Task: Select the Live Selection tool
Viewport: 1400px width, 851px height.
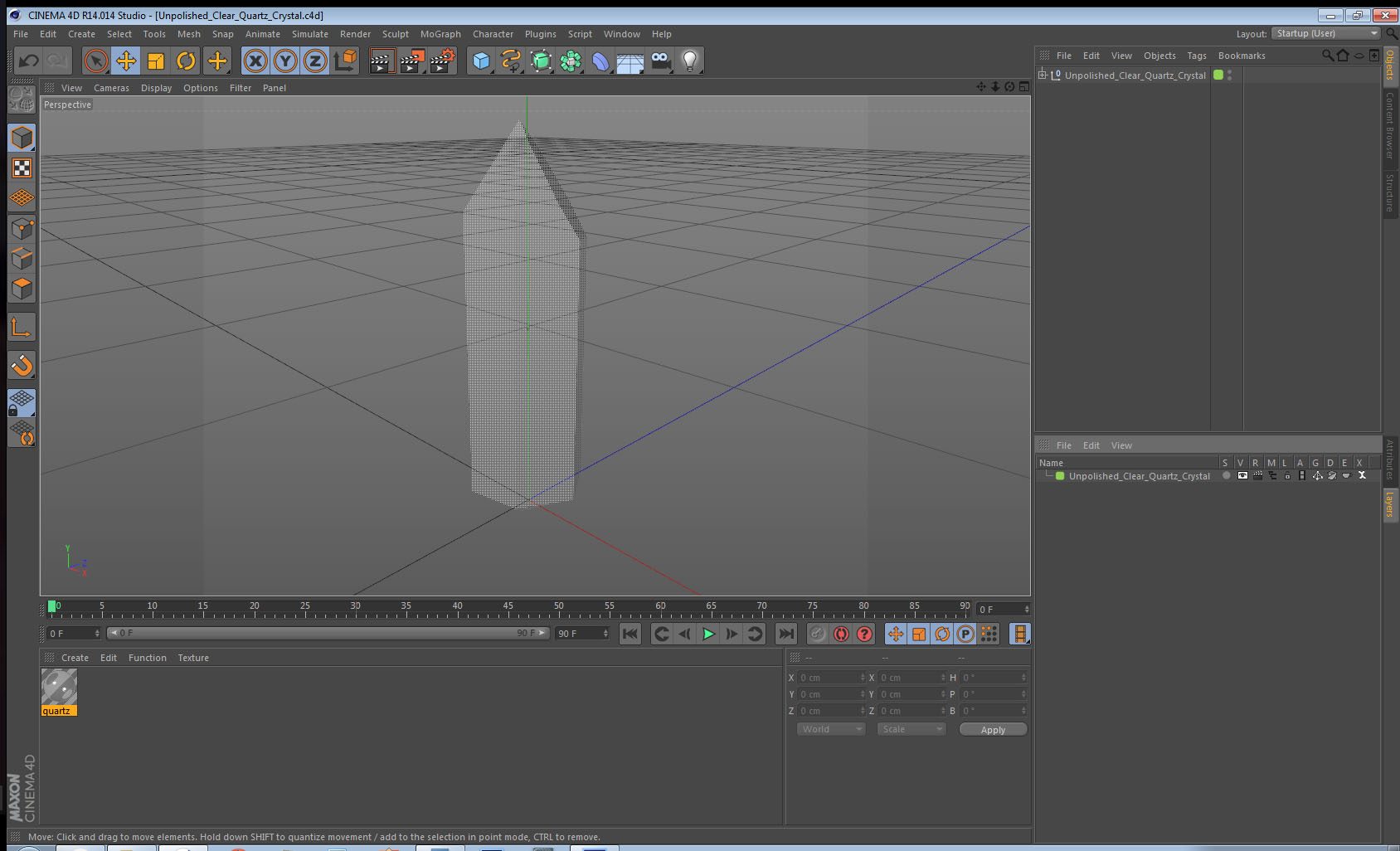Action: (96, 61)
